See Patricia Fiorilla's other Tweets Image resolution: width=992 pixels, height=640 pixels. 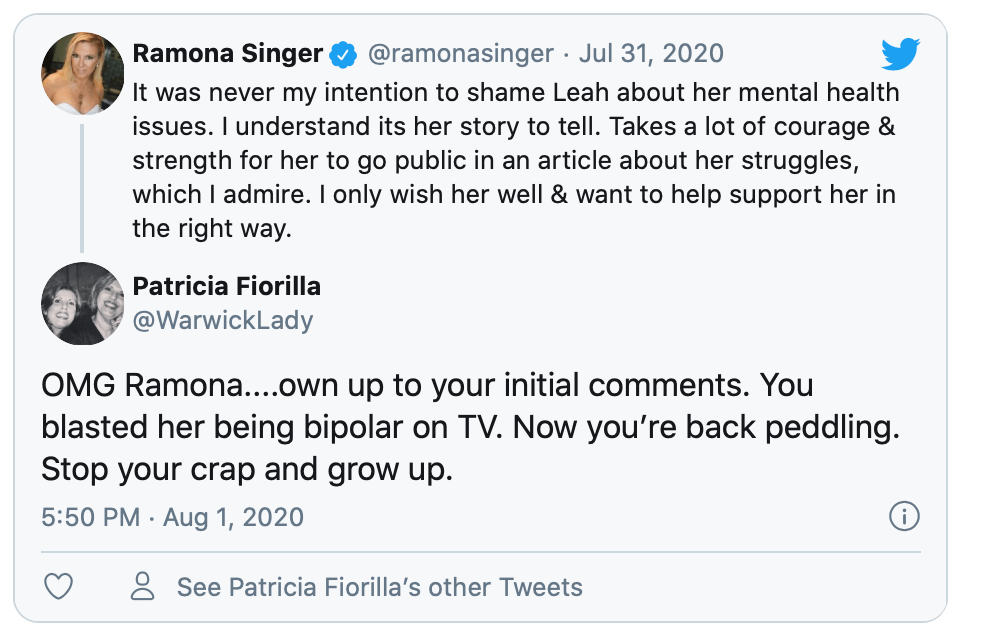click(x=379, y=587)
